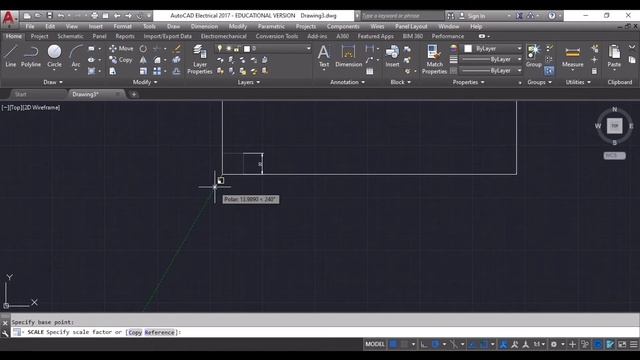The width and height of the screenshot is (640, 360).
Task: Click the ViewCube Top face
Action: coord(615,126)
